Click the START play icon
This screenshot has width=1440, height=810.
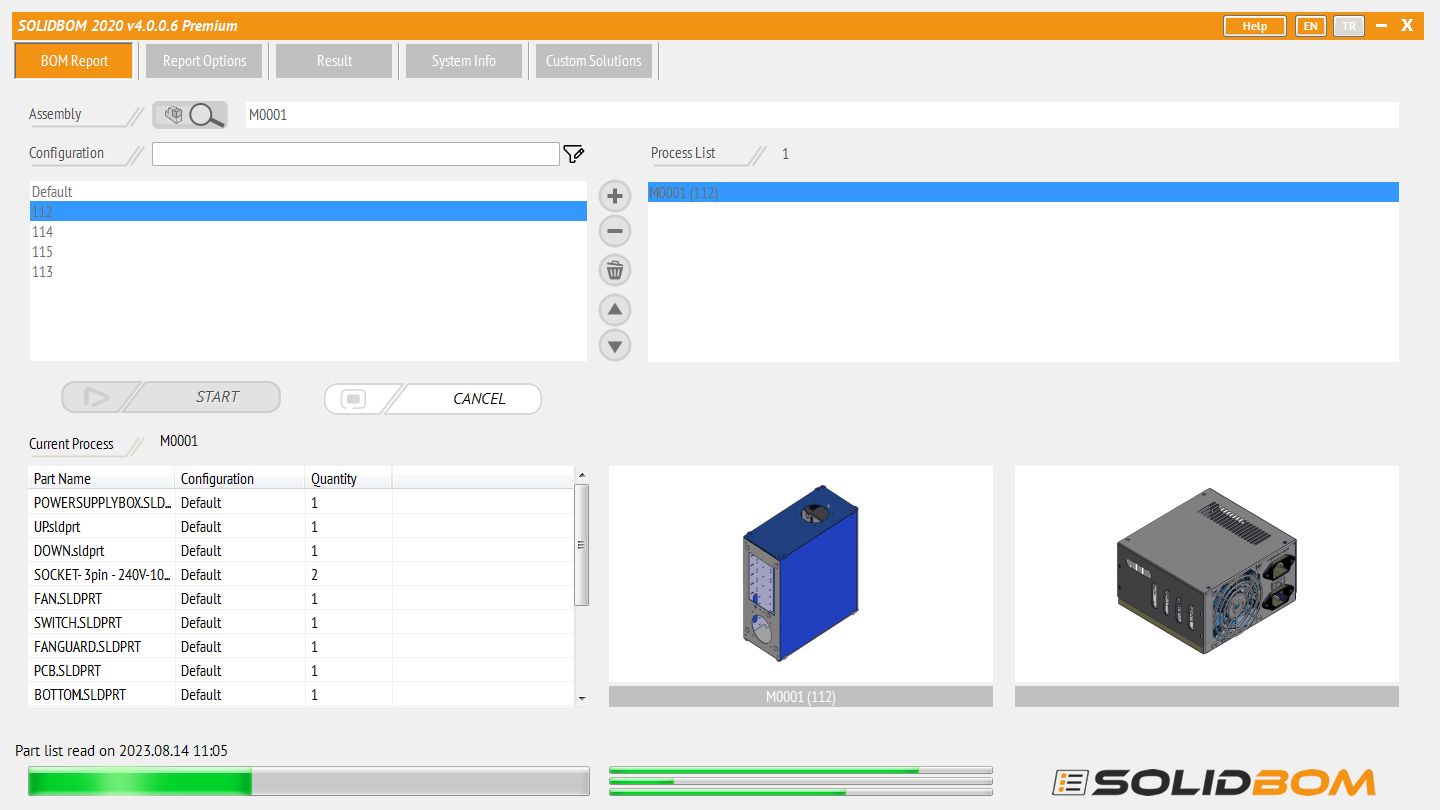click(96, 398)
